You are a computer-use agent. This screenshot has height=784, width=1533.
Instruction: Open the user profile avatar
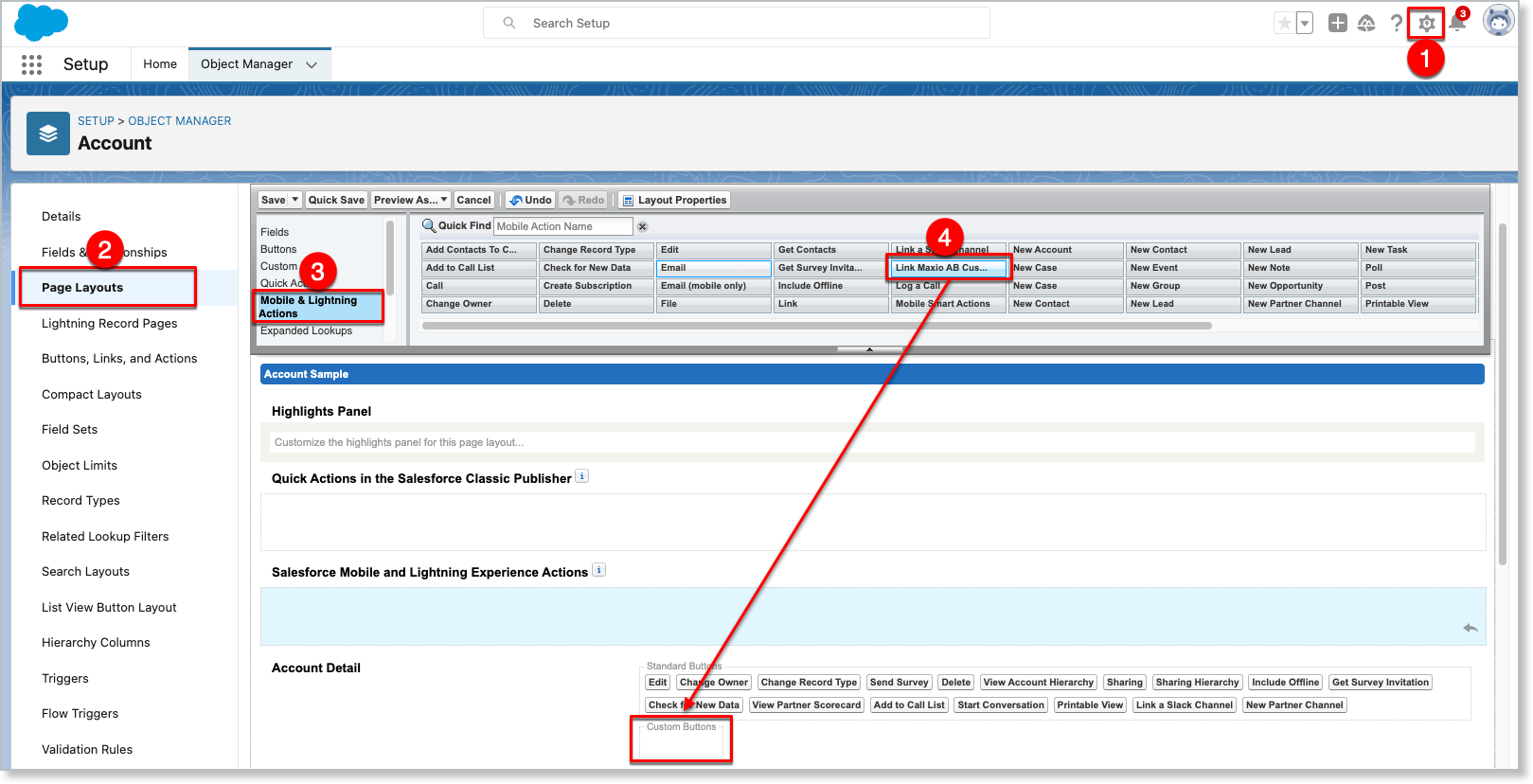1498,21
